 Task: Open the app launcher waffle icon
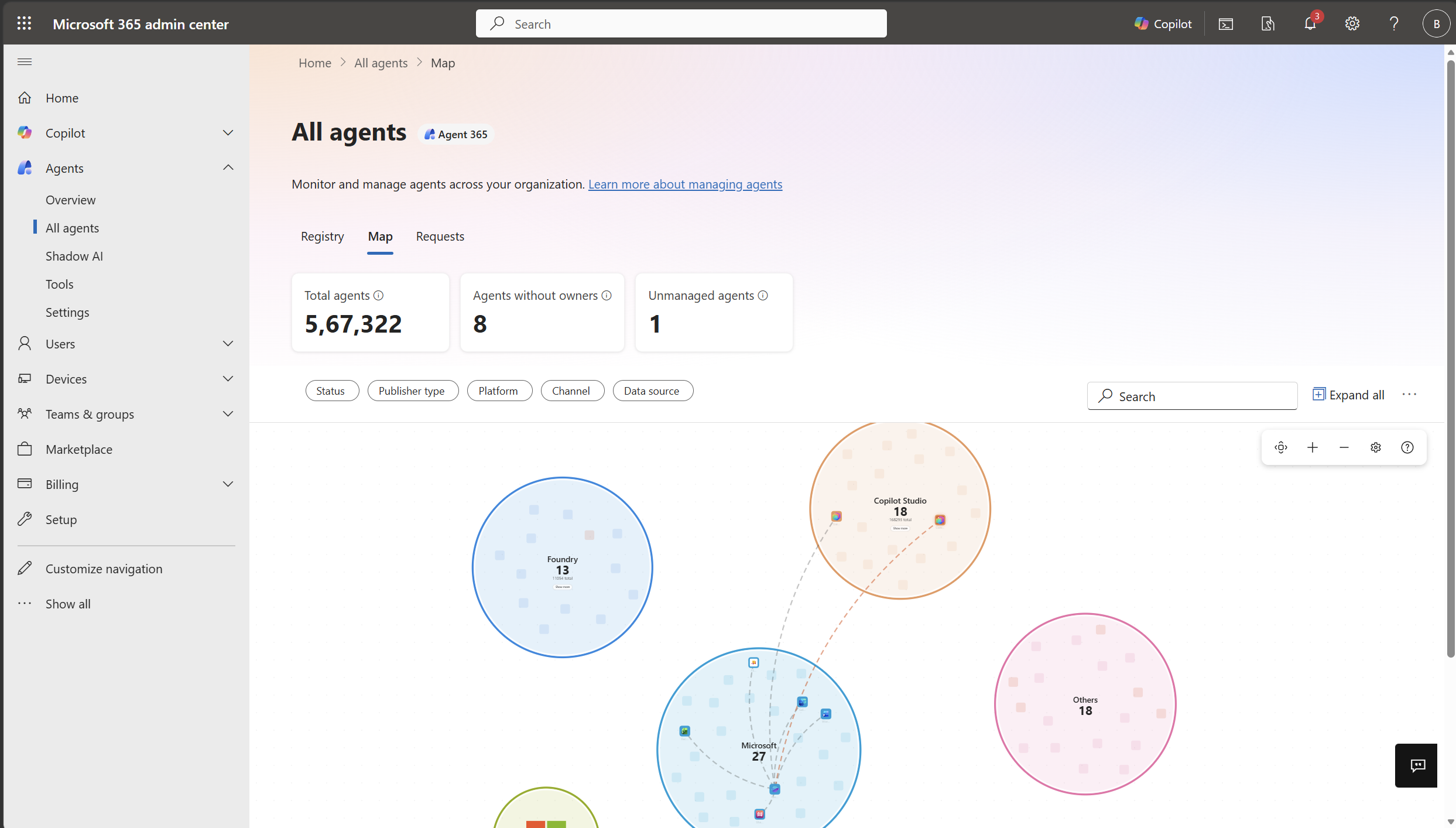(x=24, y=23)
